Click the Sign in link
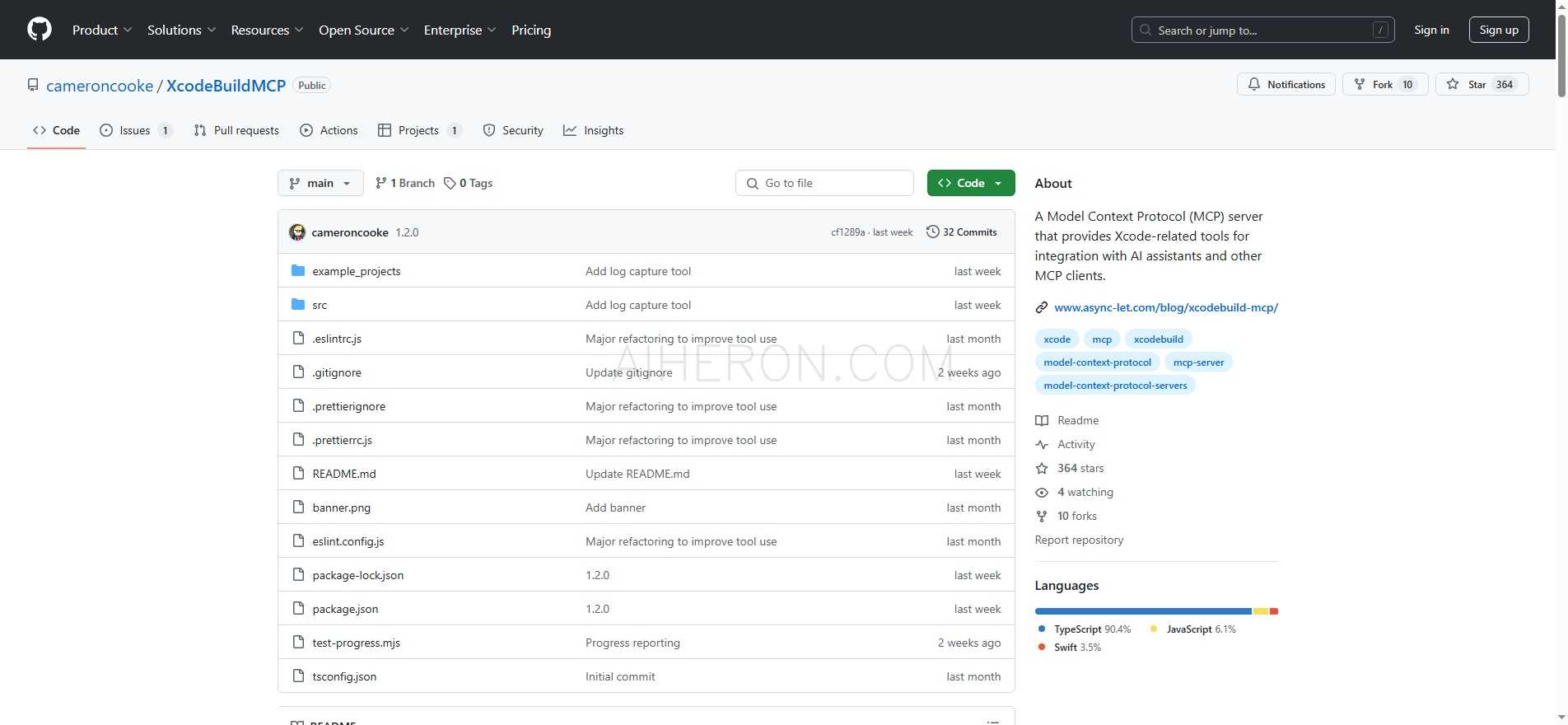The width and height of the screenshot is (1568, 725). point(1431,30)
